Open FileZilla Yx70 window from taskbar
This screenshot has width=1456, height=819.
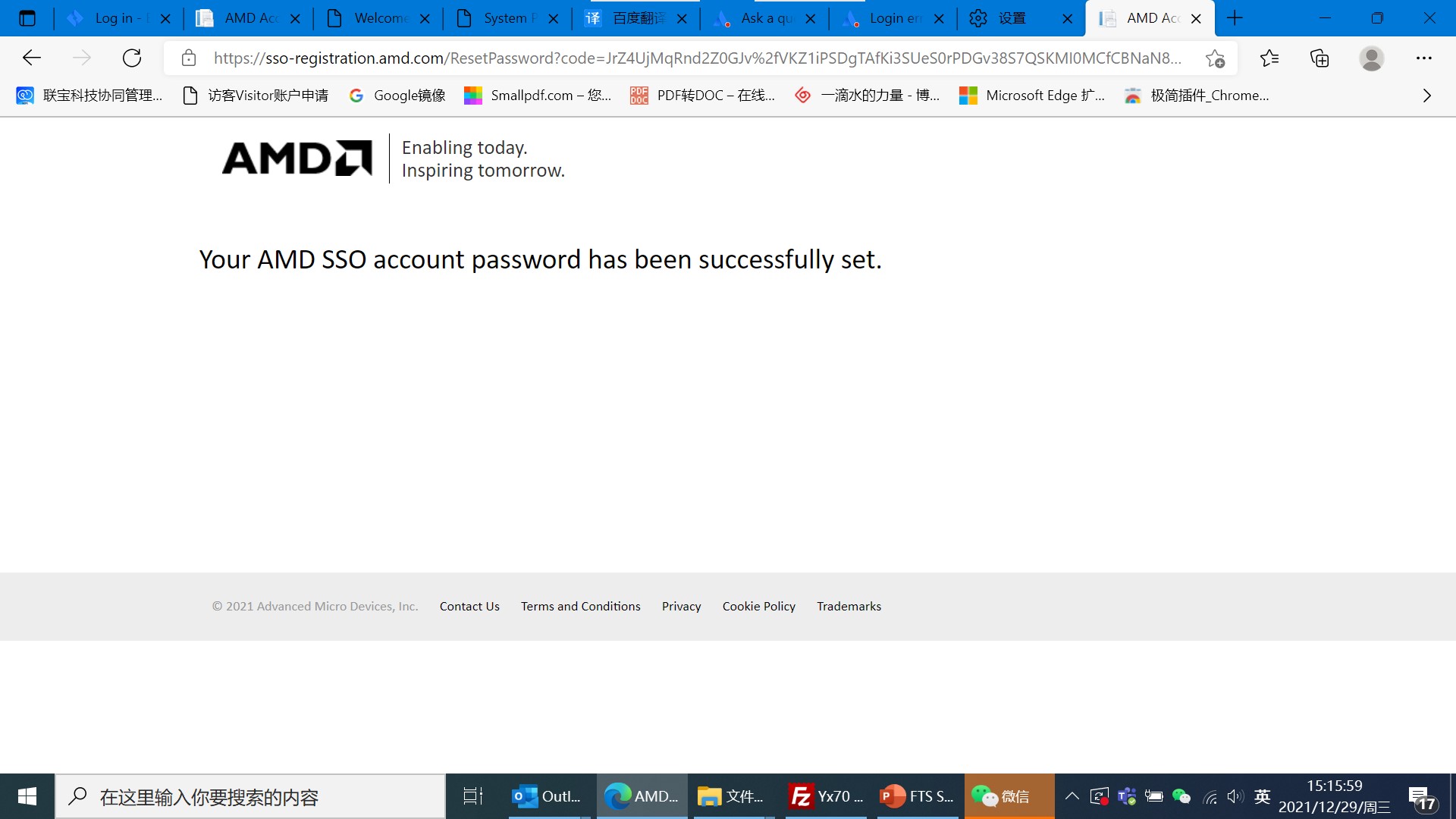[825, 796]
